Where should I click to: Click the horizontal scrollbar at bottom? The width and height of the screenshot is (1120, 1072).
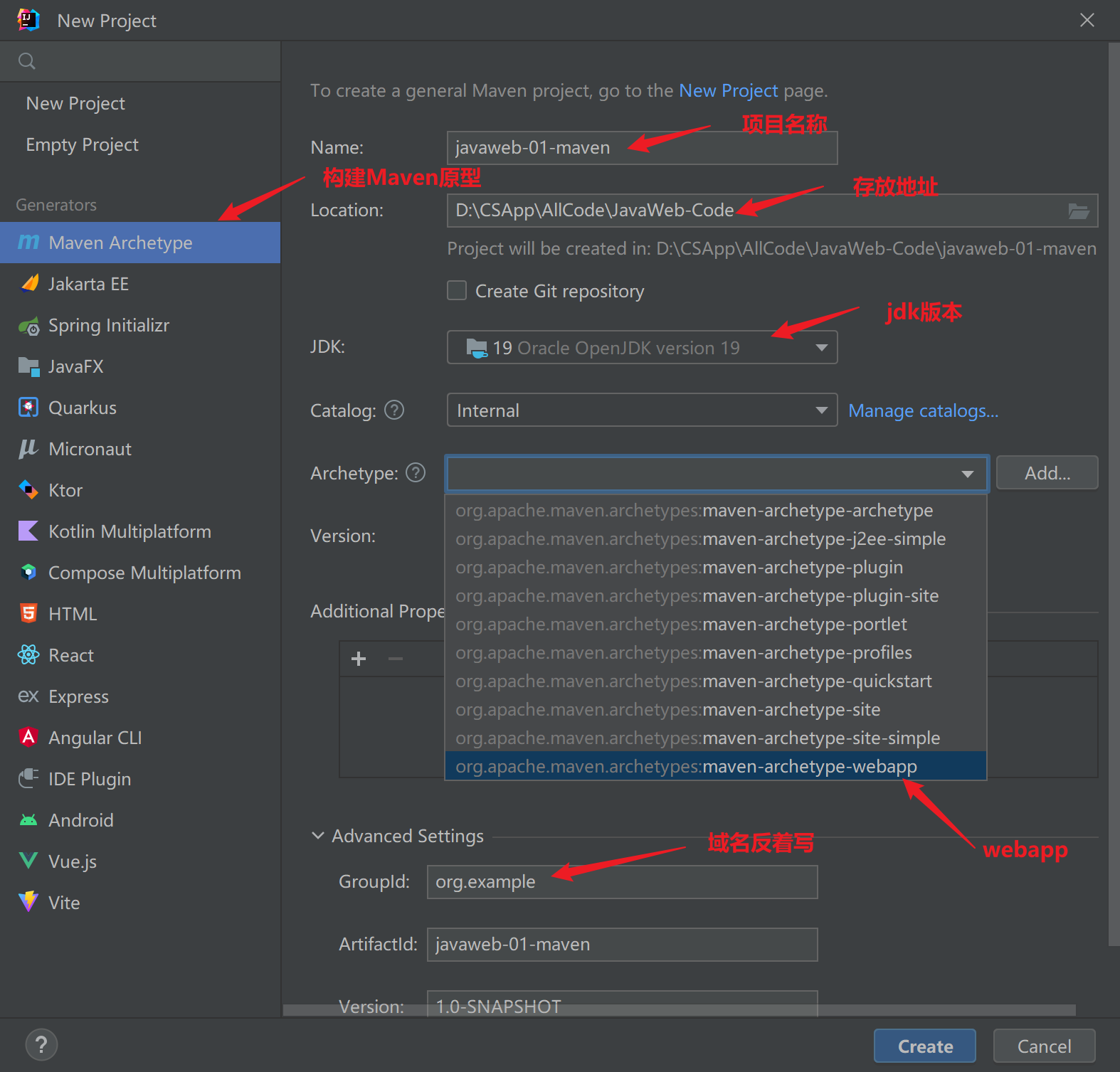coord(680,1010)
